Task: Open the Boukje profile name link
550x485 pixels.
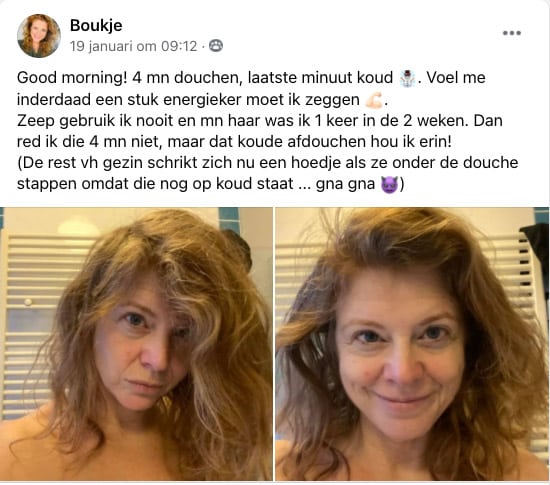Action: [x=96, y=25]
